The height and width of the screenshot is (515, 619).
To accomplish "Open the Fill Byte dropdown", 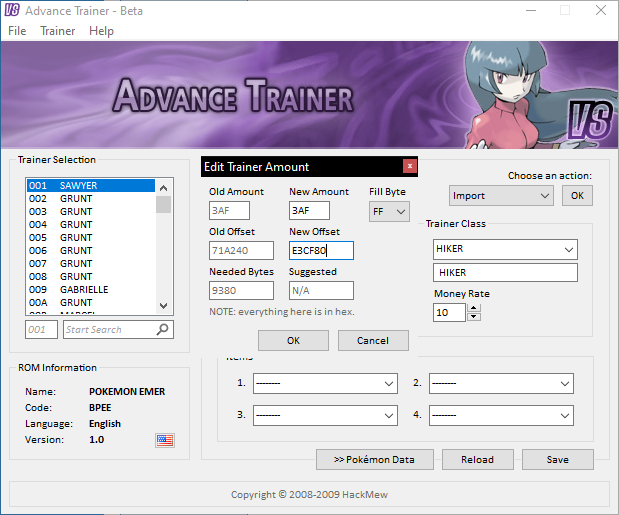I will (x=389, y=212).
